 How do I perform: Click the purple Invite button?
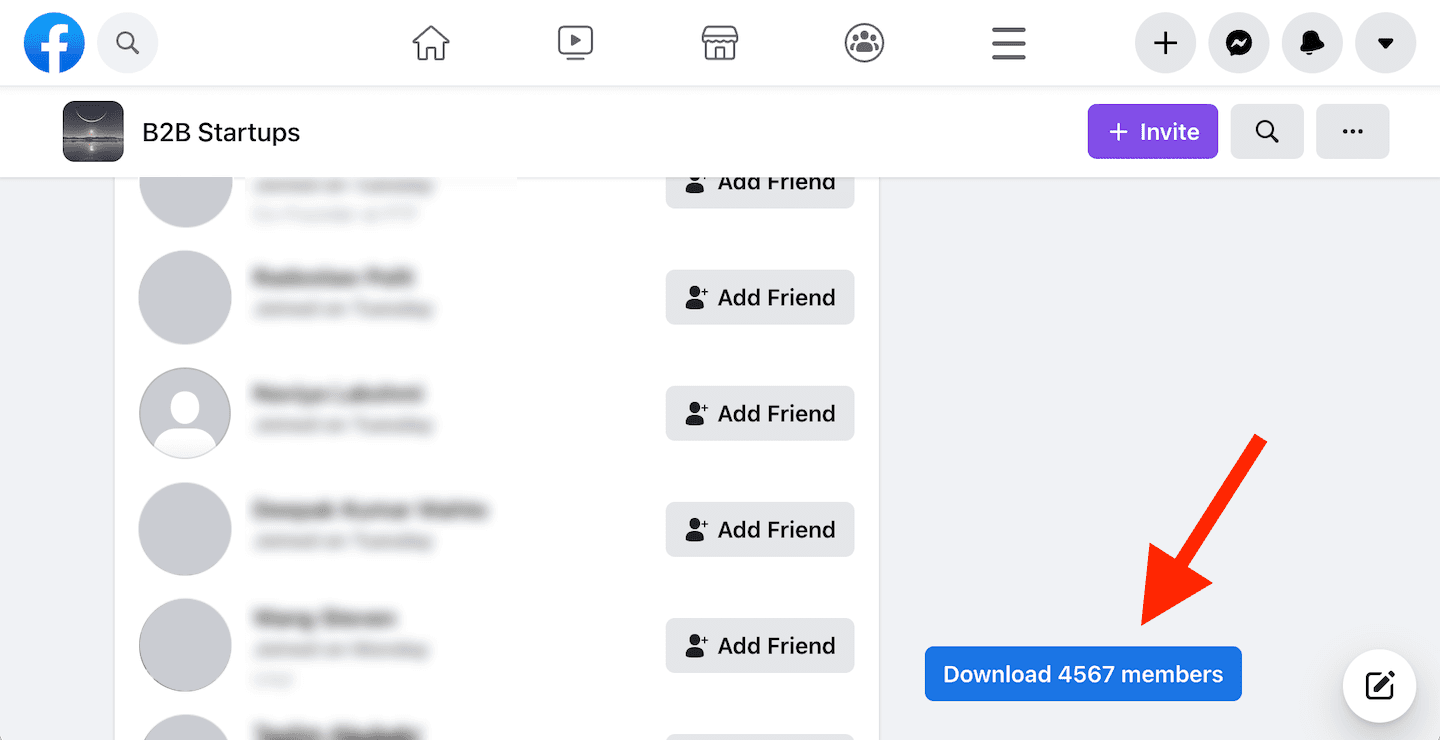coord(1153,132)
